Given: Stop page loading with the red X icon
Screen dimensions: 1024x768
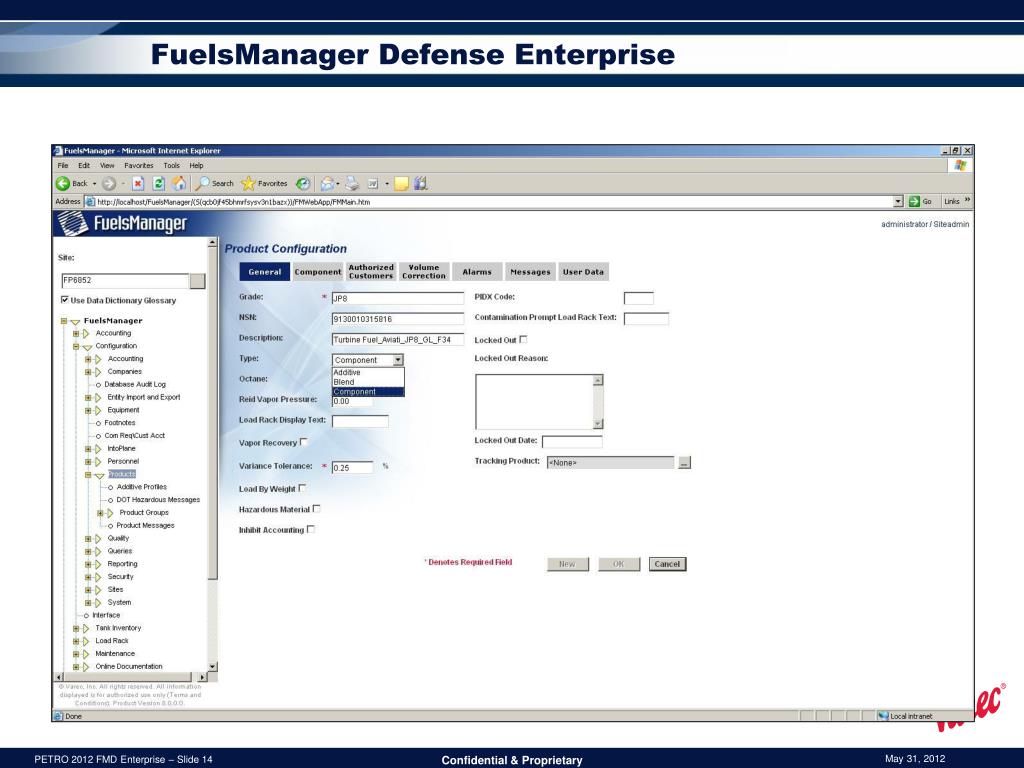Looking at the screenshot, I should (138, 184).
